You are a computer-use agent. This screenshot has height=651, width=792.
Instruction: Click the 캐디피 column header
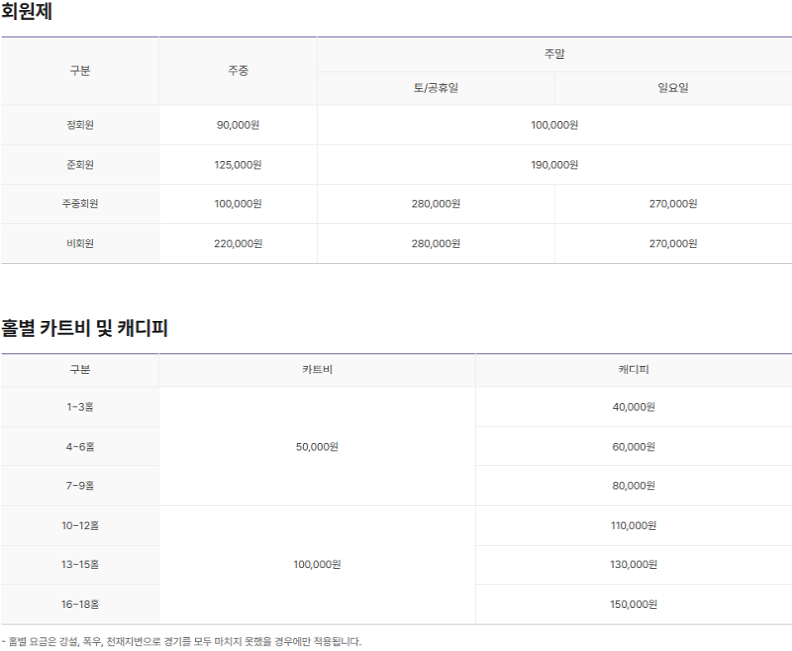tap(633, 370)
